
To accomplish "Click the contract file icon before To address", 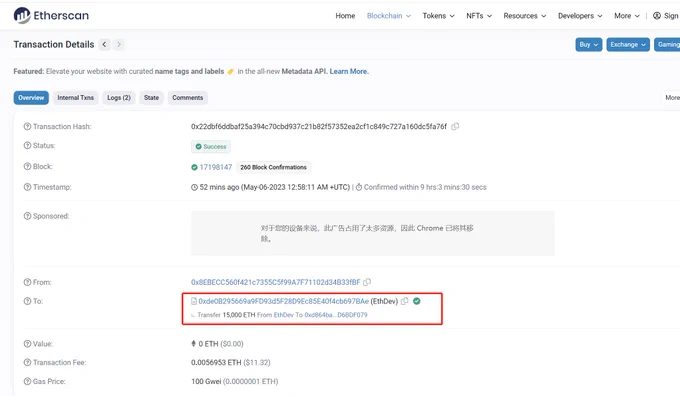I will pos(194,301).
